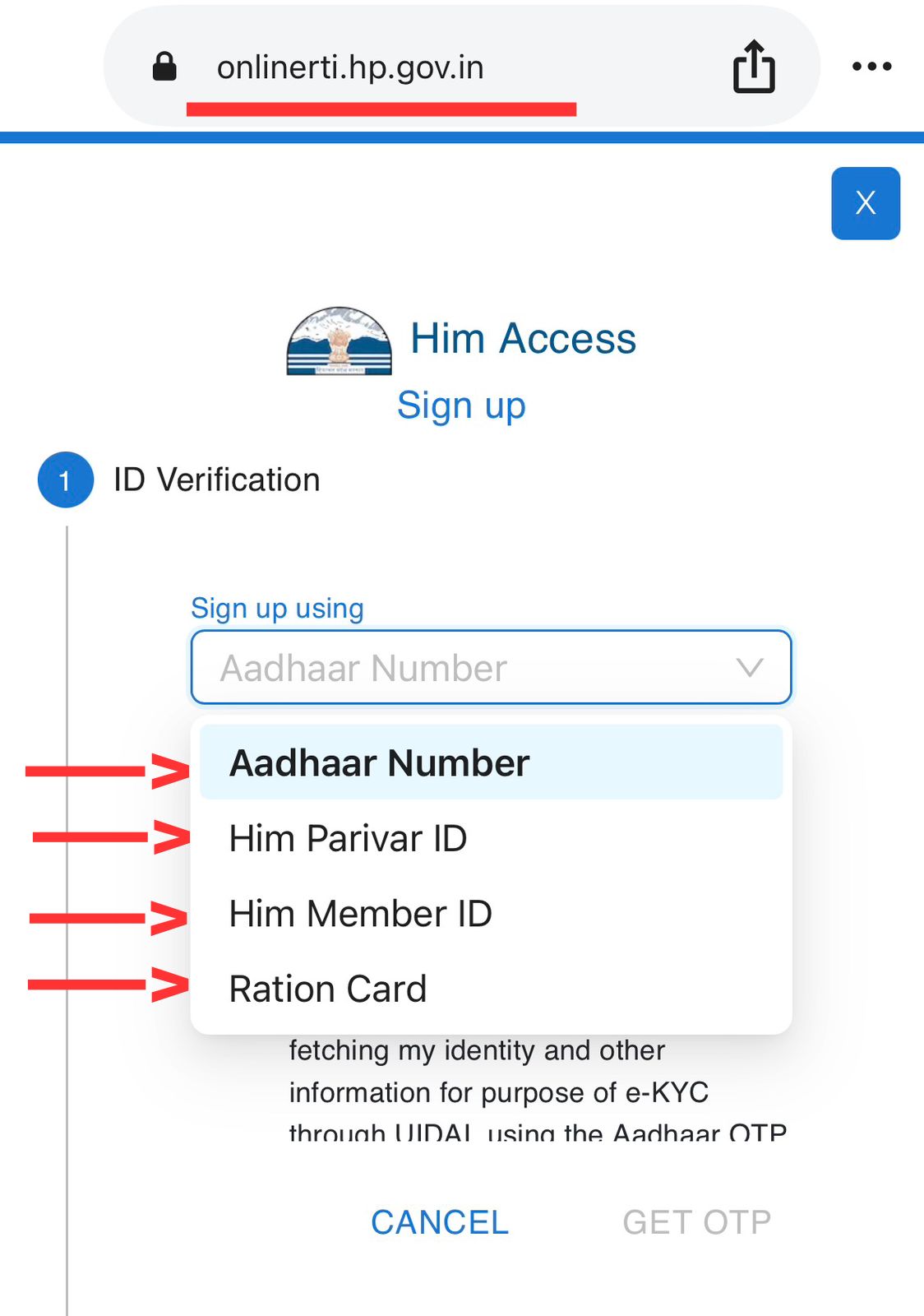Click the e-KYC consent text
The height and width of the screenshot is (1316, 924).
pyautogui.click(x=498, y=1091)
